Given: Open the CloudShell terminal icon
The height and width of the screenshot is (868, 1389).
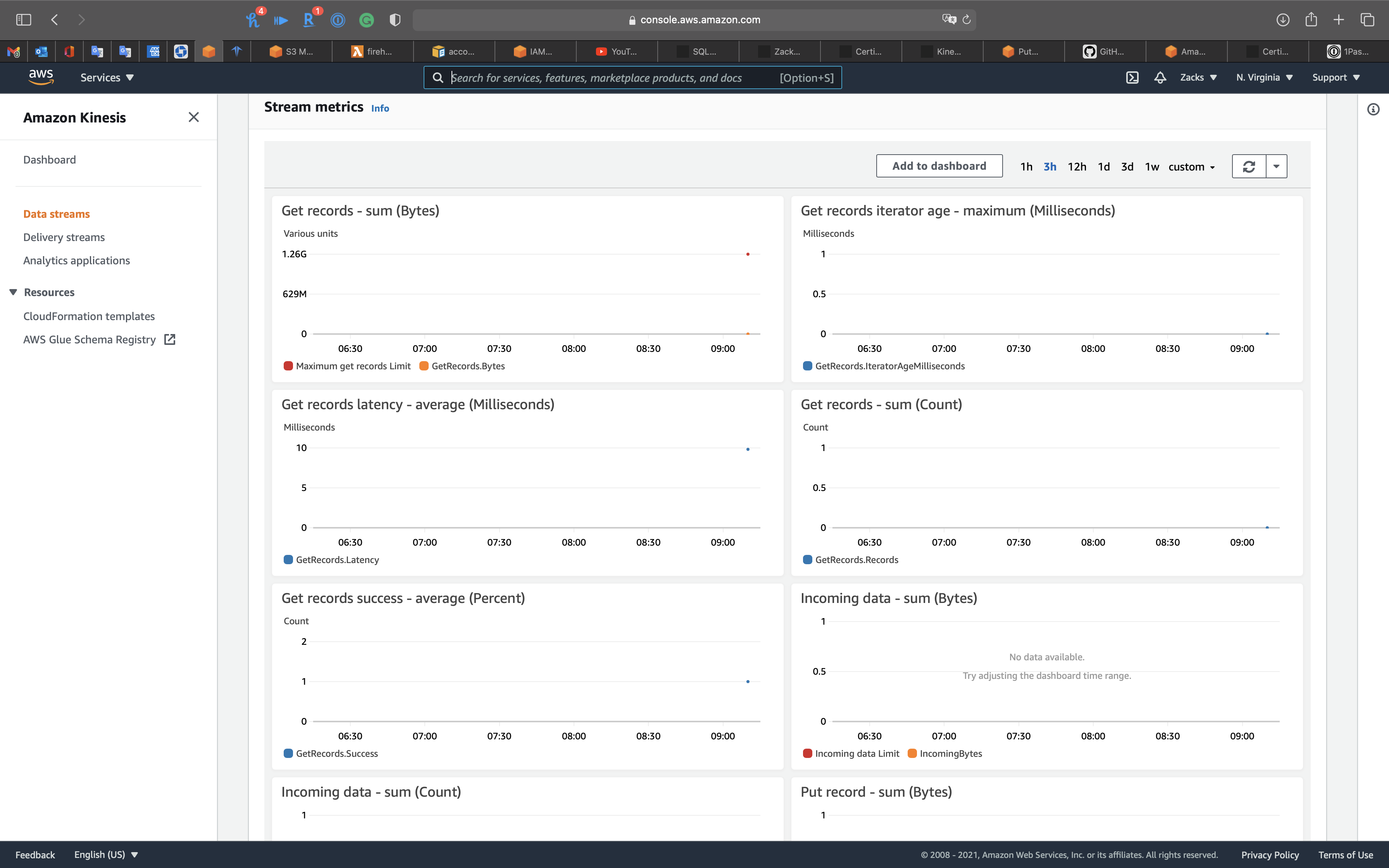Looking at the screenshot, I should [x=1132, y=77].
